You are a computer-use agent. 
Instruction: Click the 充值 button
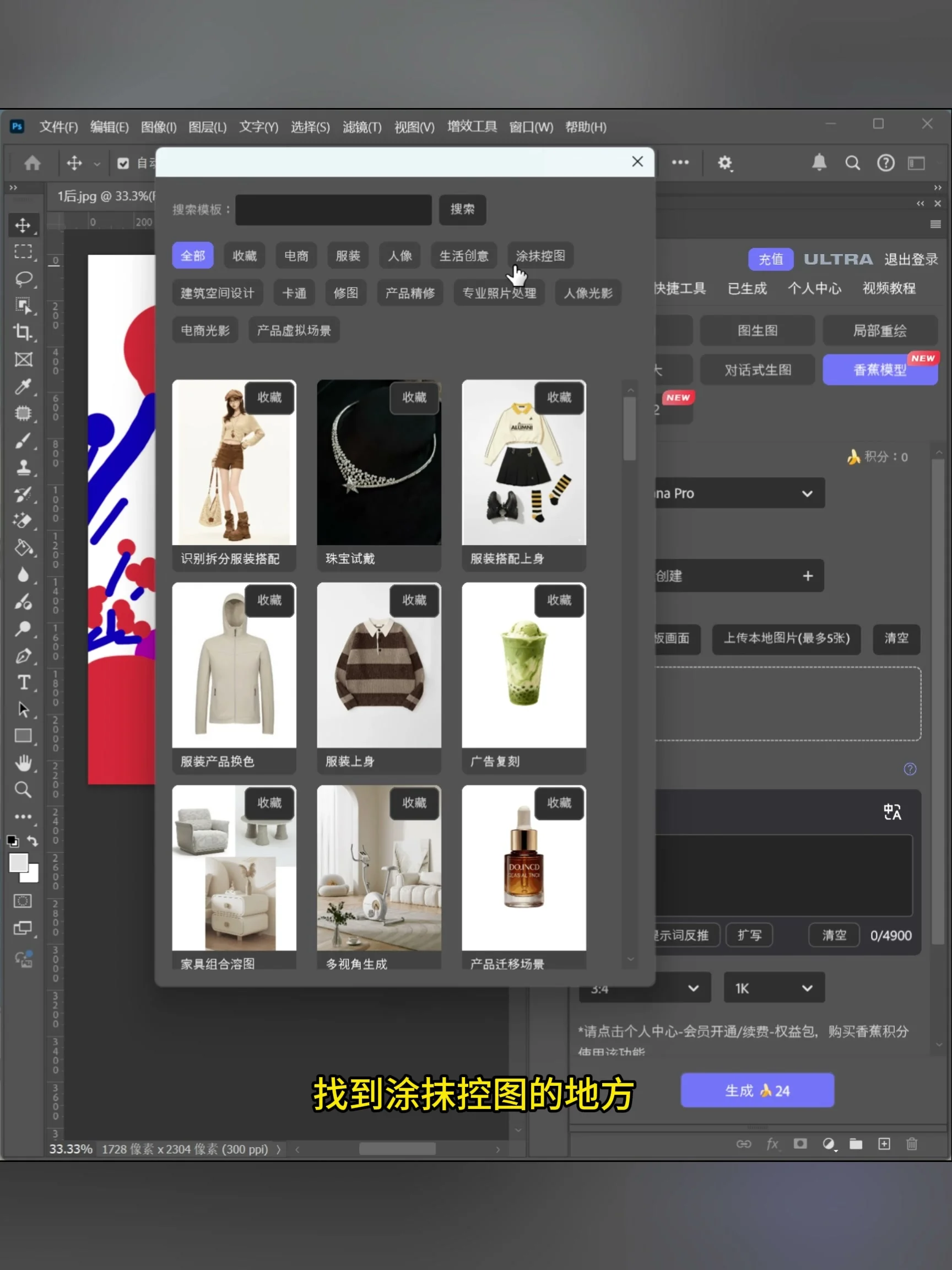tap(771, 259)
